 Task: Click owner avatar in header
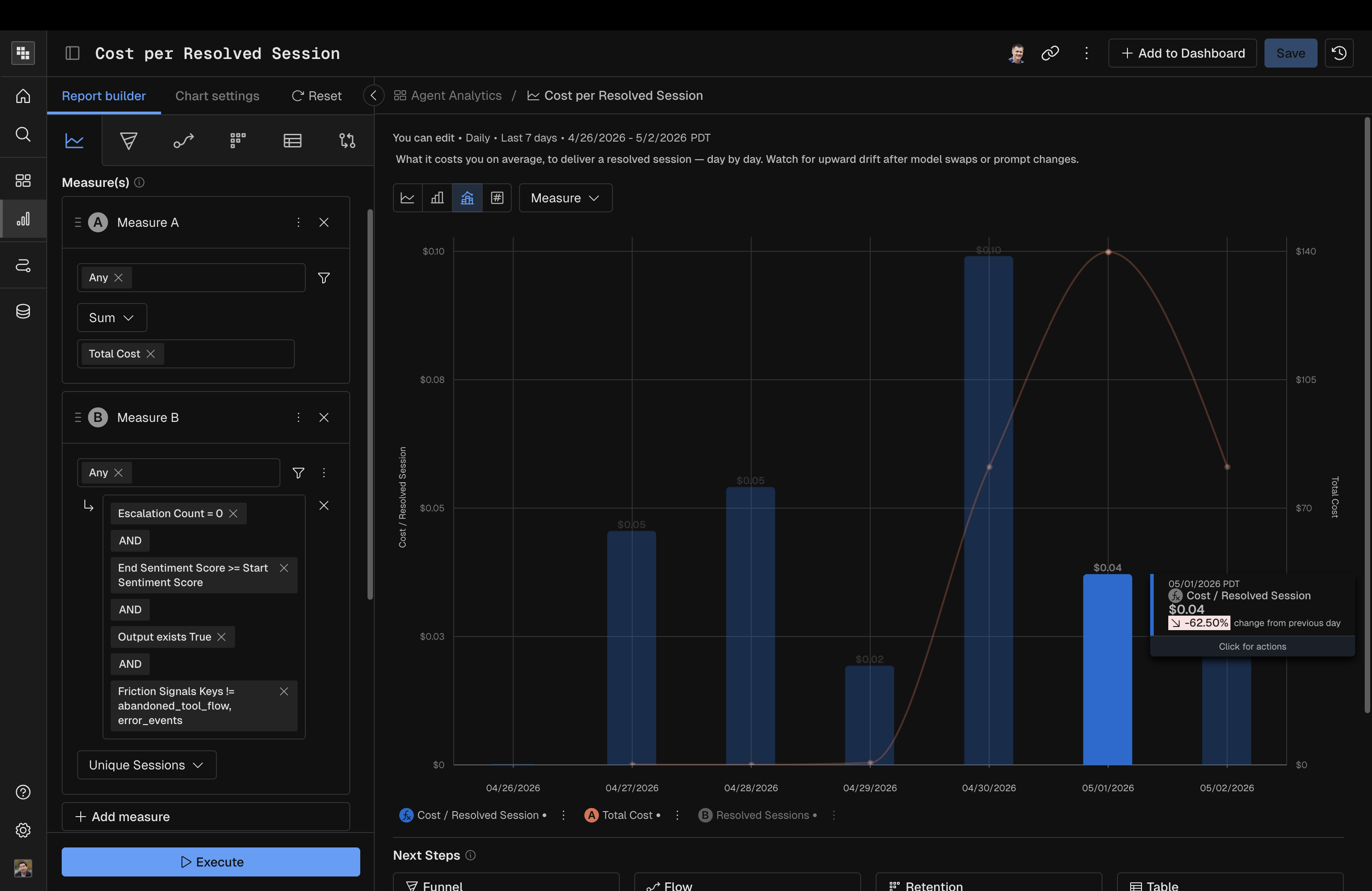(x=1017, y=53)
